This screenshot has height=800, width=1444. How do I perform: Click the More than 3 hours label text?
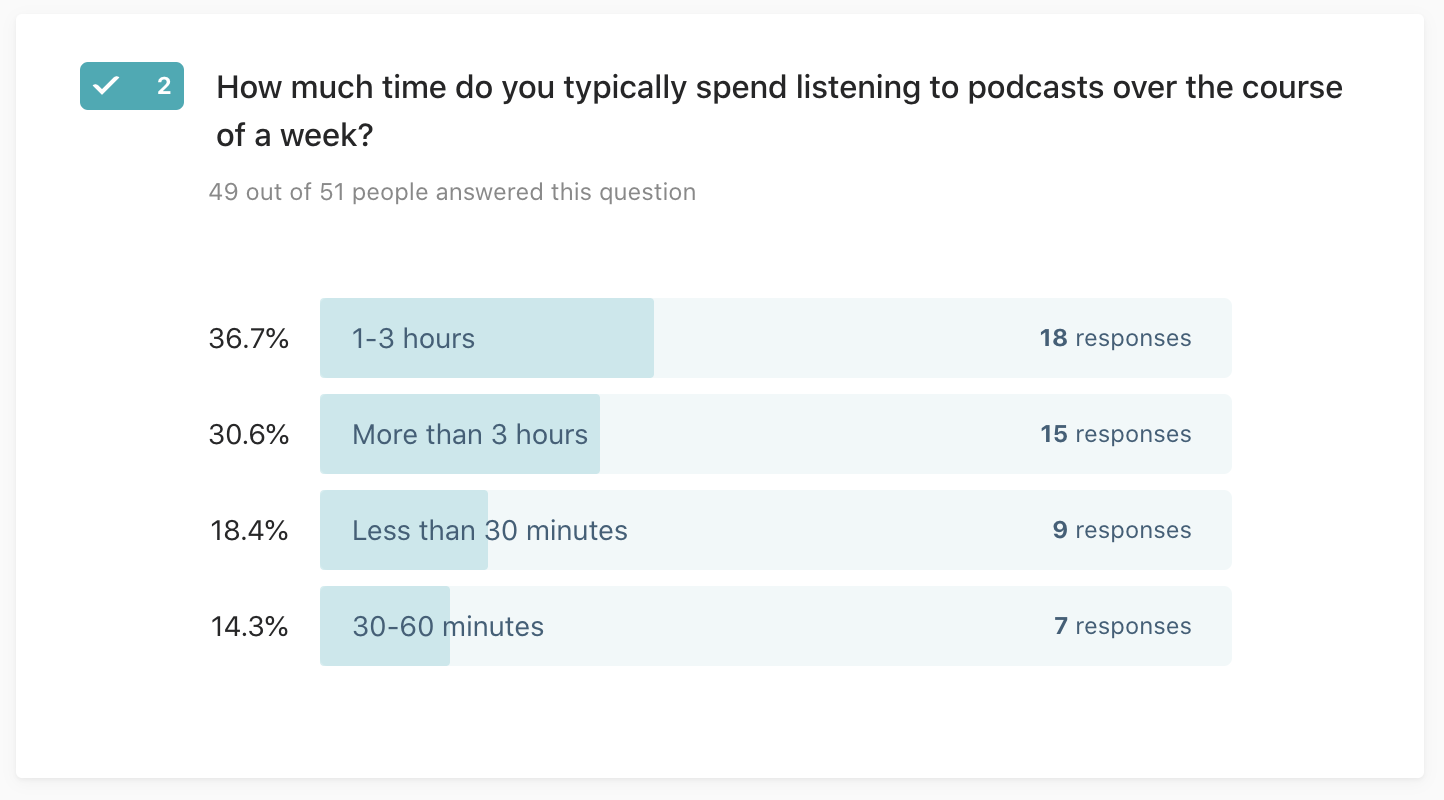(x=470, y=434)
